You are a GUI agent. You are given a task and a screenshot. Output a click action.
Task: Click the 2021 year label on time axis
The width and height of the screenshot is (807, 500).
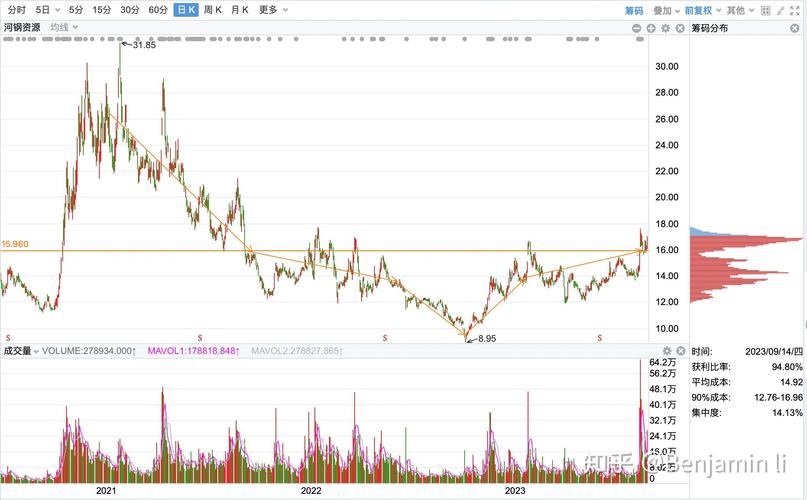[106, 491]
